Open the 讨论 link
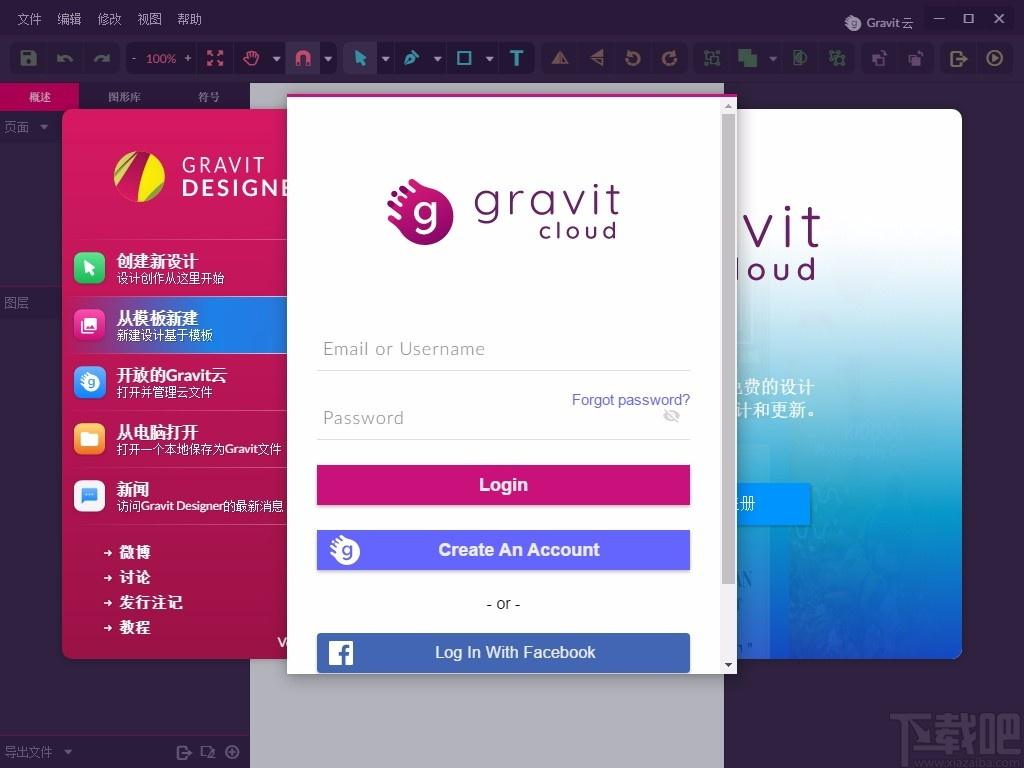The image size is (1024, 768). click(135, 577)
